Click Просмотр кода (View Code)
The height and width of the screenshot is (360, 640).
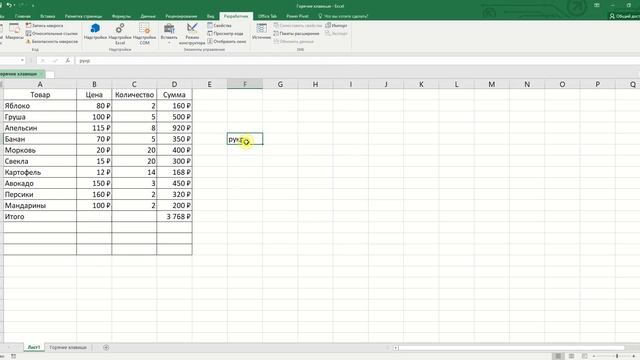[225, 33]
